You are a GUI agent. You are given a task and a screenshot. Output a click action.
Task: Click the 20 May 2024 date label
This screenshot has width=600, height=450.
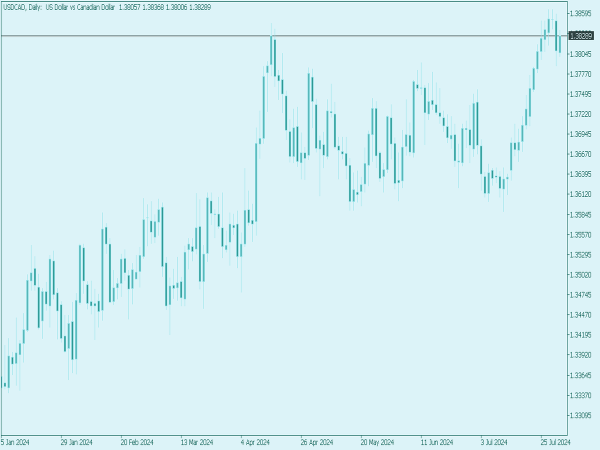[377, 442]
